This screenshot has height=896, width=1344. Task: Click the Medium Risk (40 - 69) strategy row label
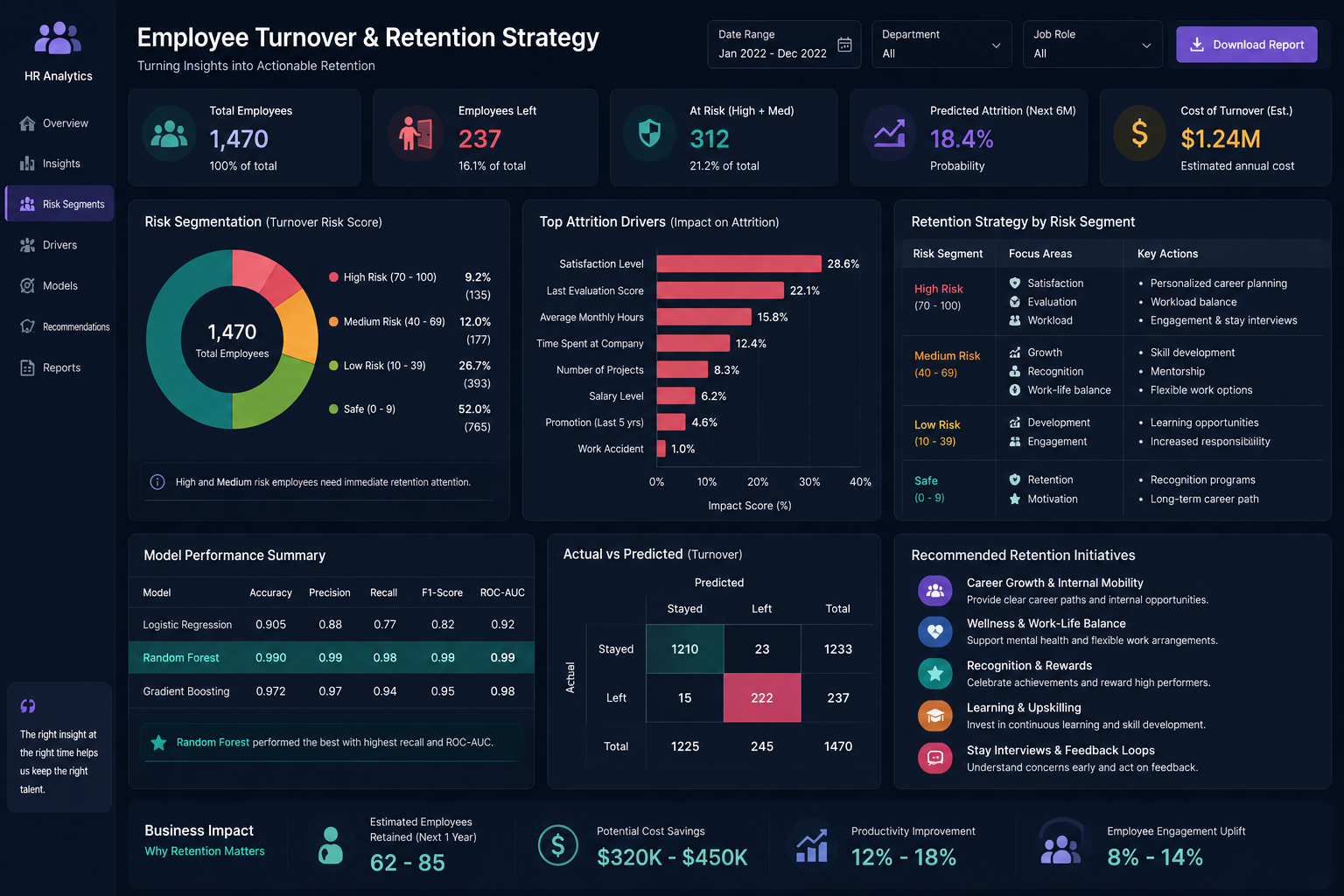pos(947,364)
